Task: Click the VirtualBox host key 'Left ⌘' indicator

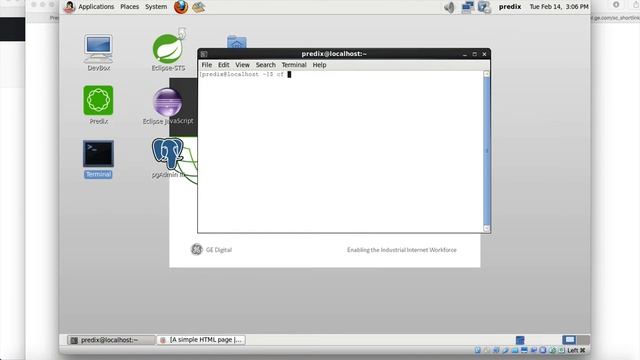Action: pos(576,350)
